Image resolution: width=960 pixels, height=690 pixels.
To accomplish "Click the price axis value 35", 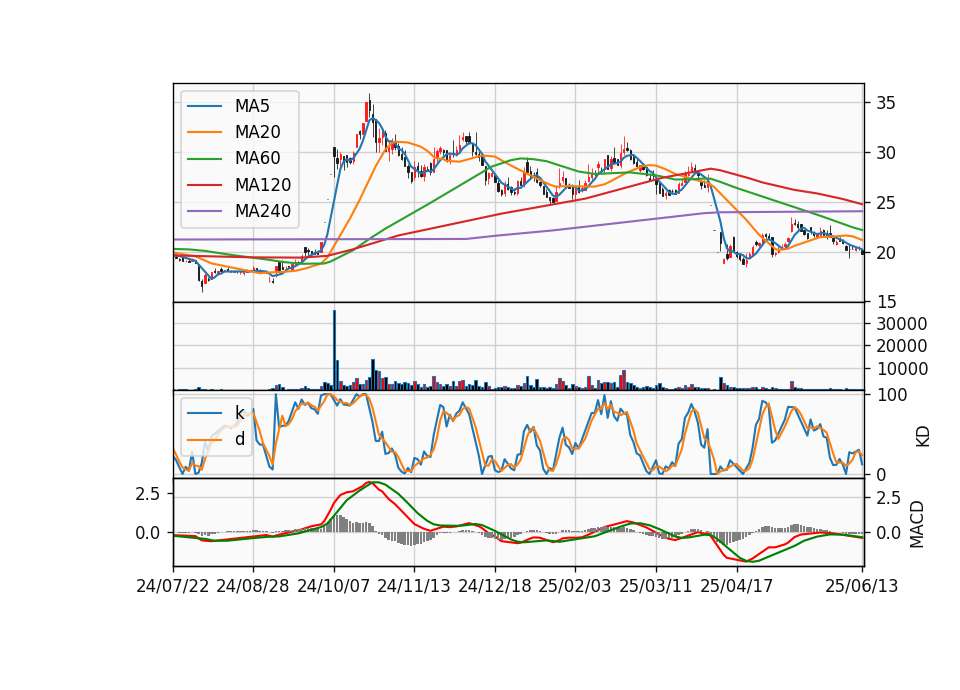I will [885, 103].
